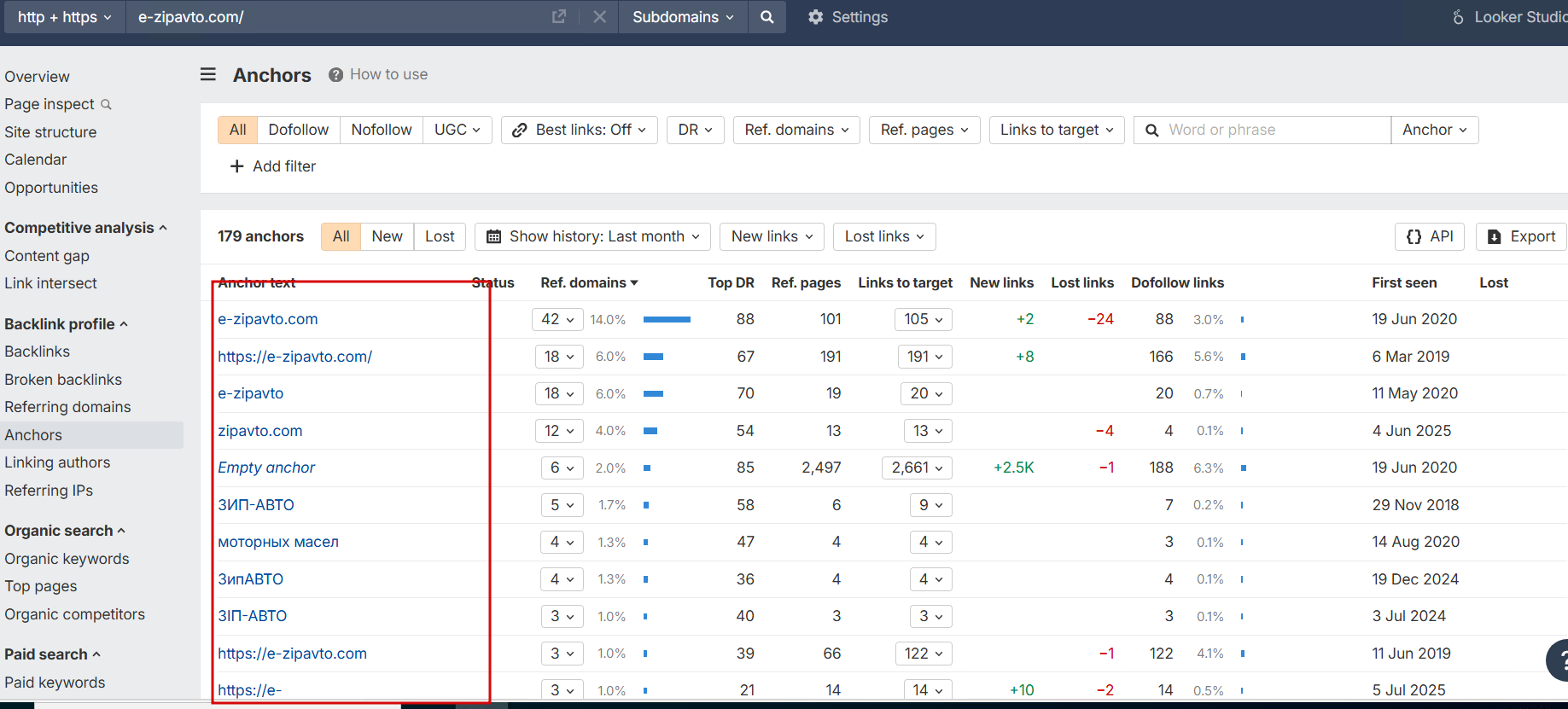
Task: Open the Empty anchor link
Action: [266, 468]
